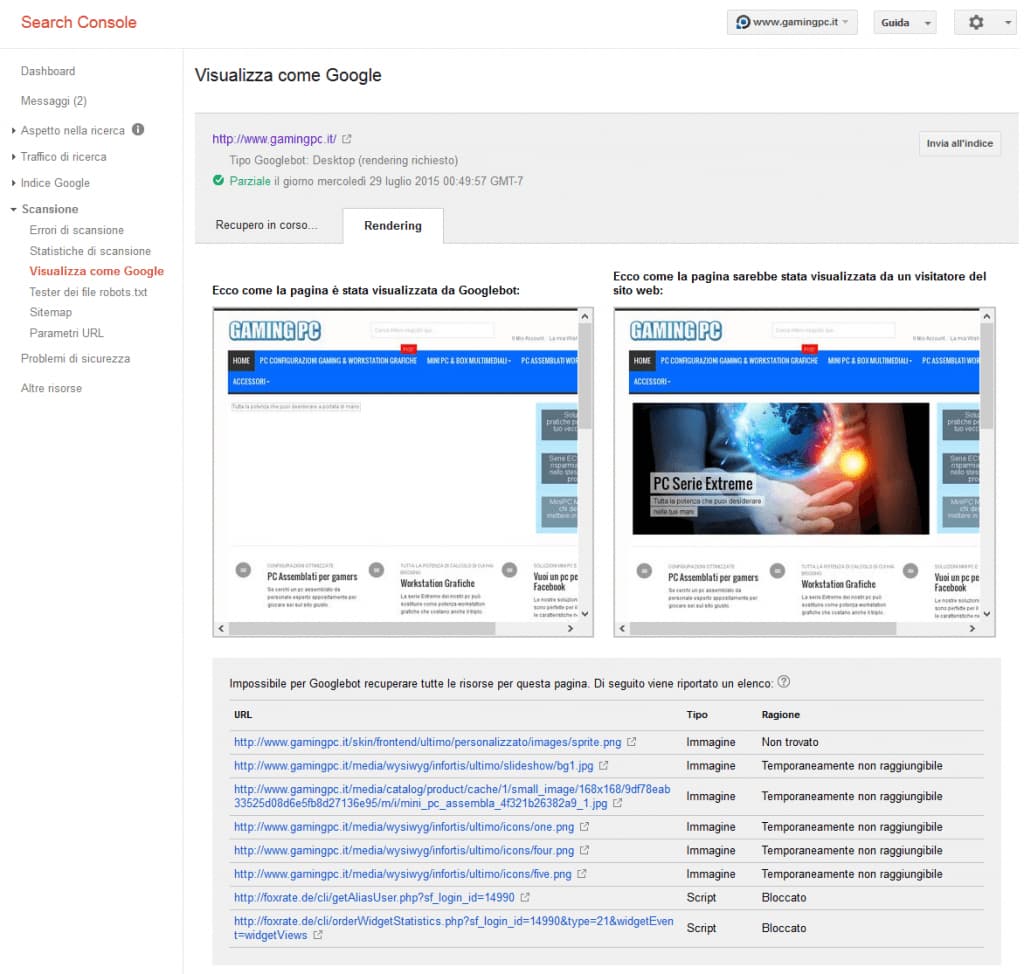Viewport: 1024px width, 974px height.
Task: Open the icons/one.png resource link
Action: pyautogui.click(x=404, y=827)
